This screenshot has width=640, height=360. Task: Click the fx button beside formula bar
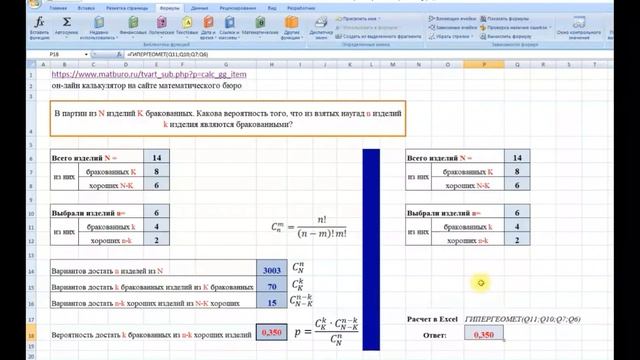pos(119,54)
